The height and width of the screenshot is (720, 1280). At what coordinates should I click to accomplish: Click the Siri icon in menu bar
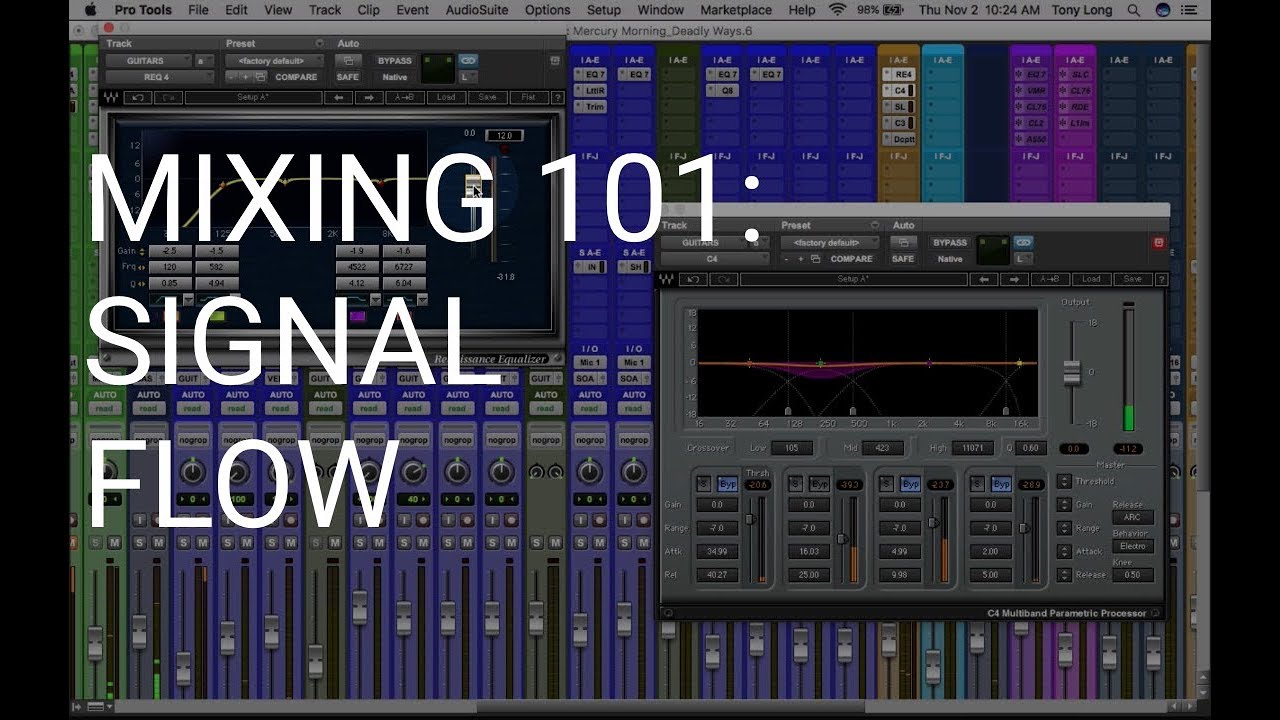[1163, 10]
